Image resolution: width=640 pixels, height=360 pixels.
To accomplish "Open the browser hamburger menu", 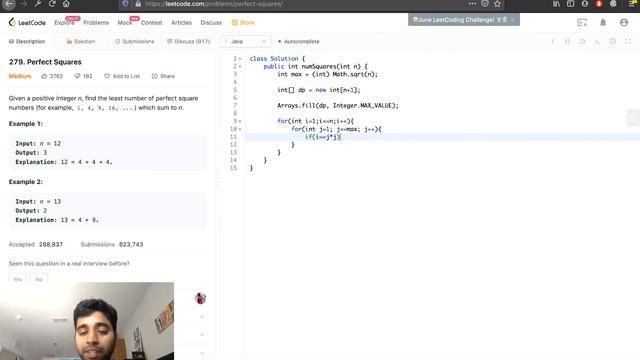I will 632,4.
